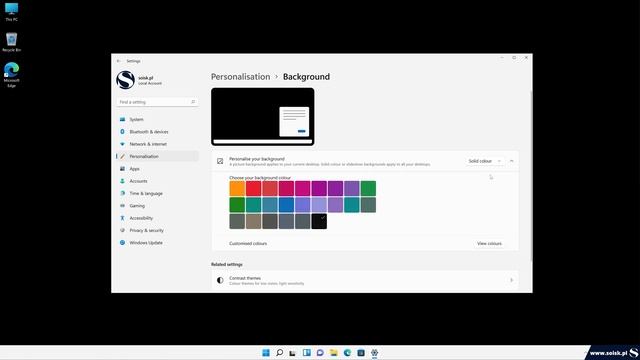Viewport: 640px width, 360px height.
Task: Open Privacy & security settings
Action: tap(157, 230)
